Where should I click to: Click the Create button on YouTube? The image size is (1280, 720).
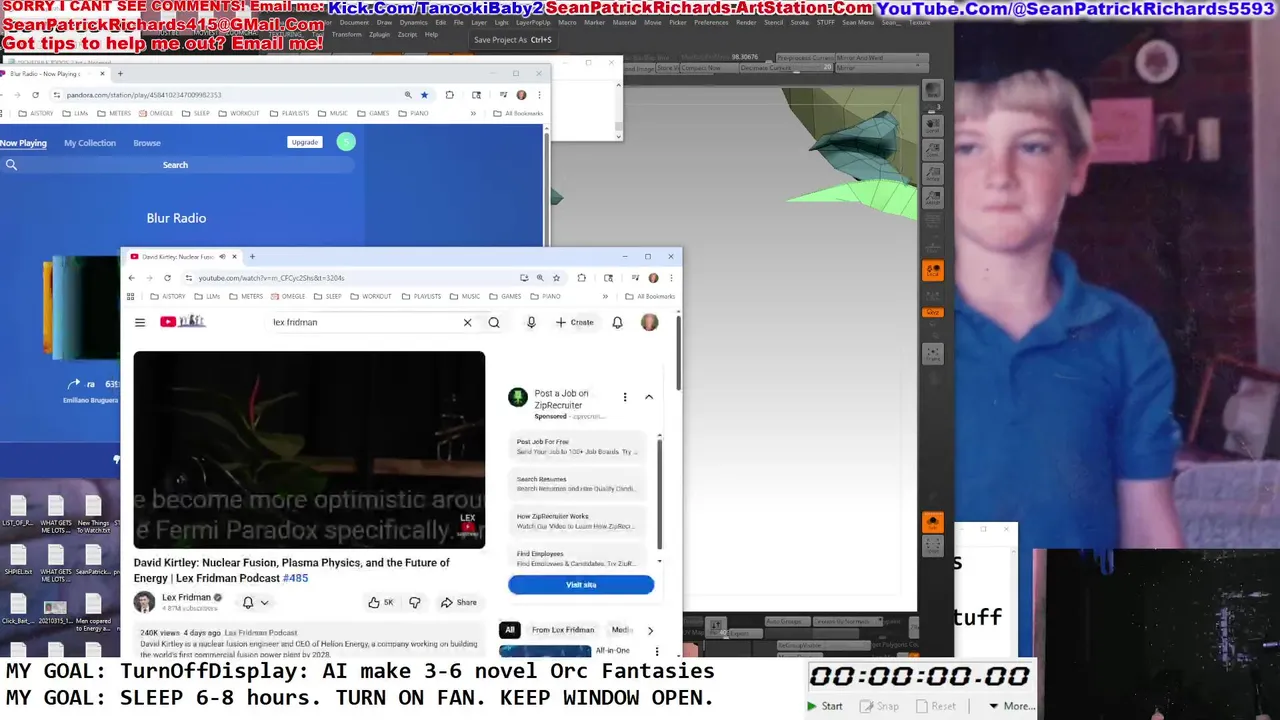tap(575, 322)
